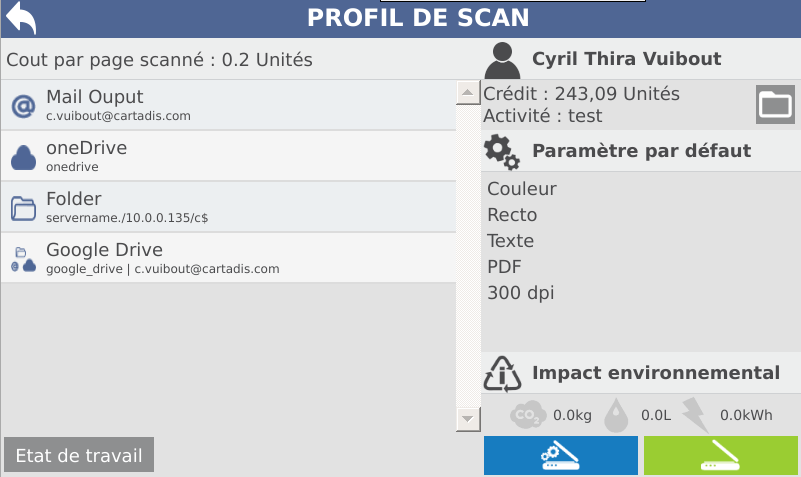The height and width of the screenshot is (477, 801).
Task: Tap the water drop icon
Action: pos(616,415)
